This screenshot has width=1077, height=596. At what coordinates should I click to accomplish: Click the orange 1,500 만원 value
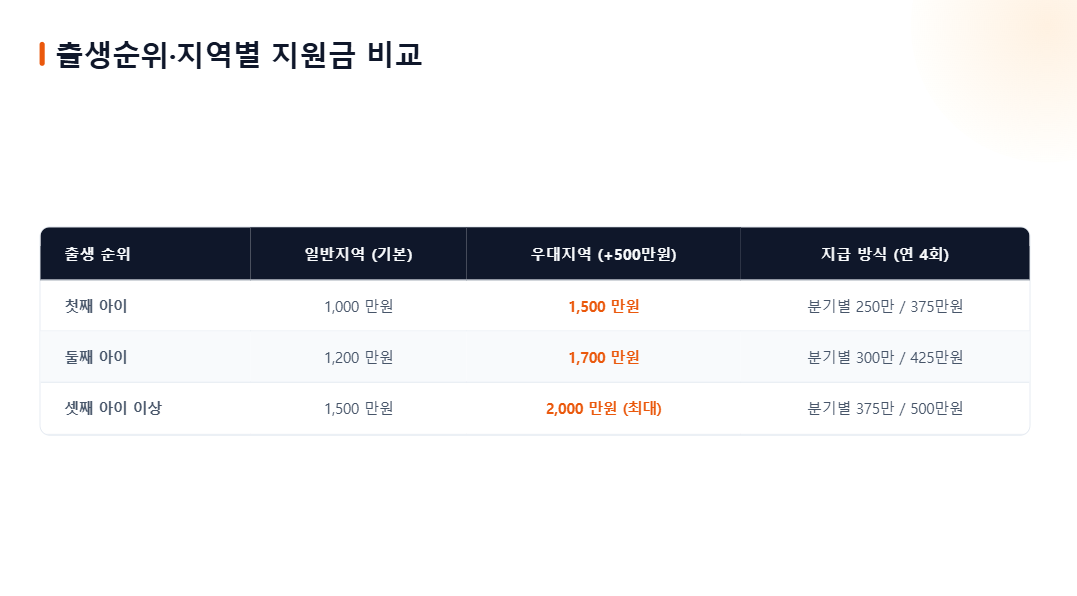tap(604, 306)
